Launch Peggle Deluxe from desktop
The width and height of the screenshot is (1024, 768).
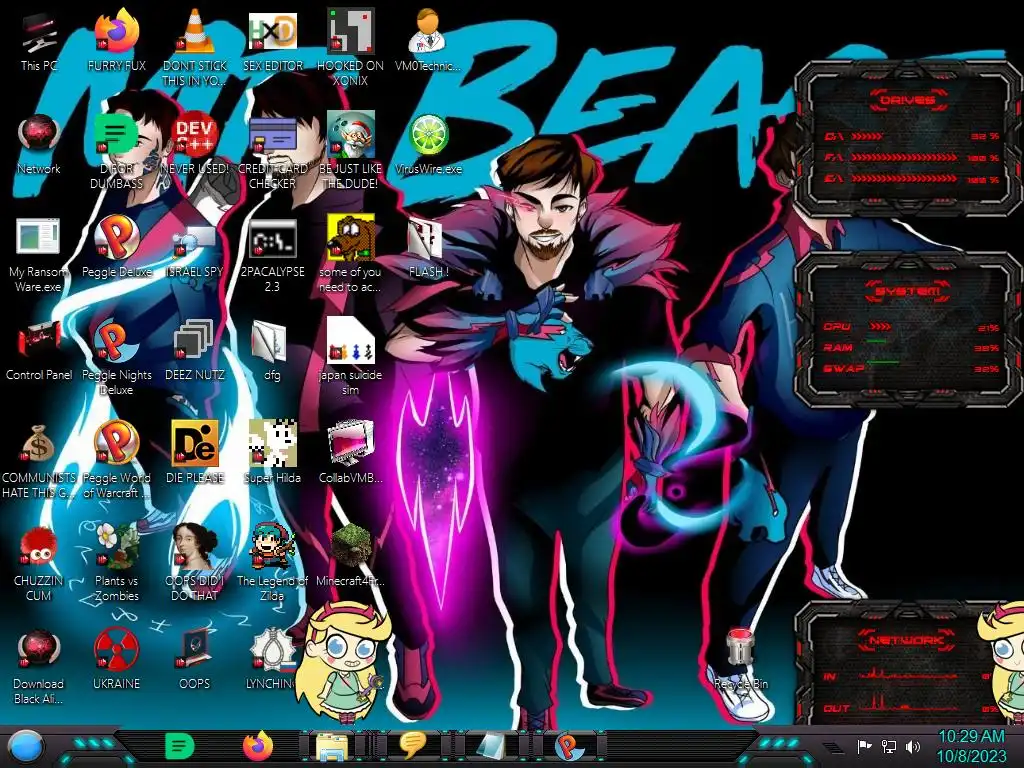[116, 247]
